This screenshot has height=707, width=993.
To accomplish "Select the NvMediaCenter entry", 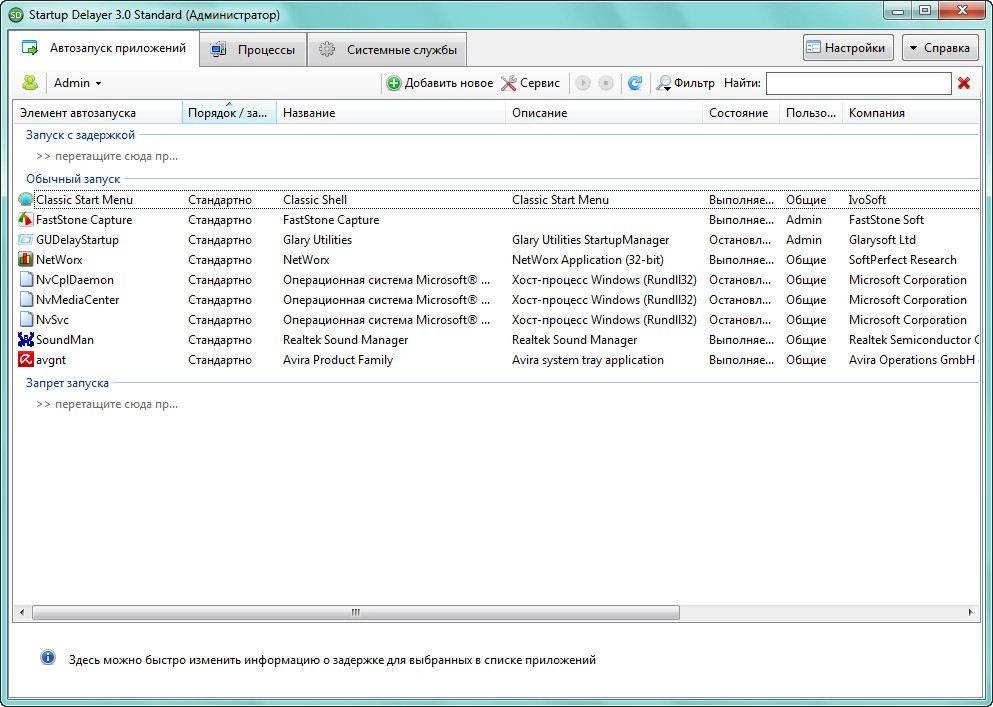I will point(496,300).
